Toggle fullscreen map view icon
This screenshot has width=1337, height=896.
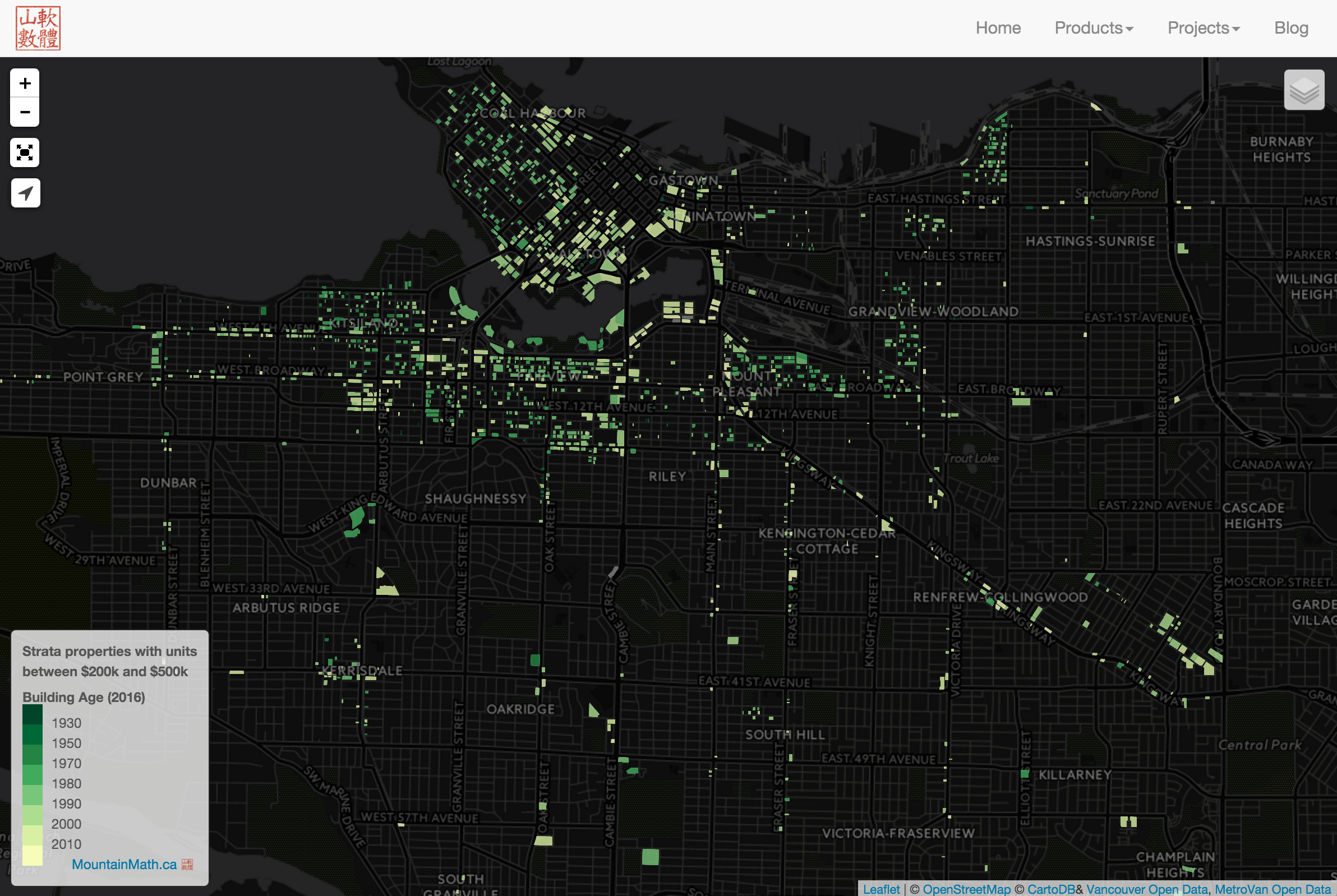coord(25,153)
